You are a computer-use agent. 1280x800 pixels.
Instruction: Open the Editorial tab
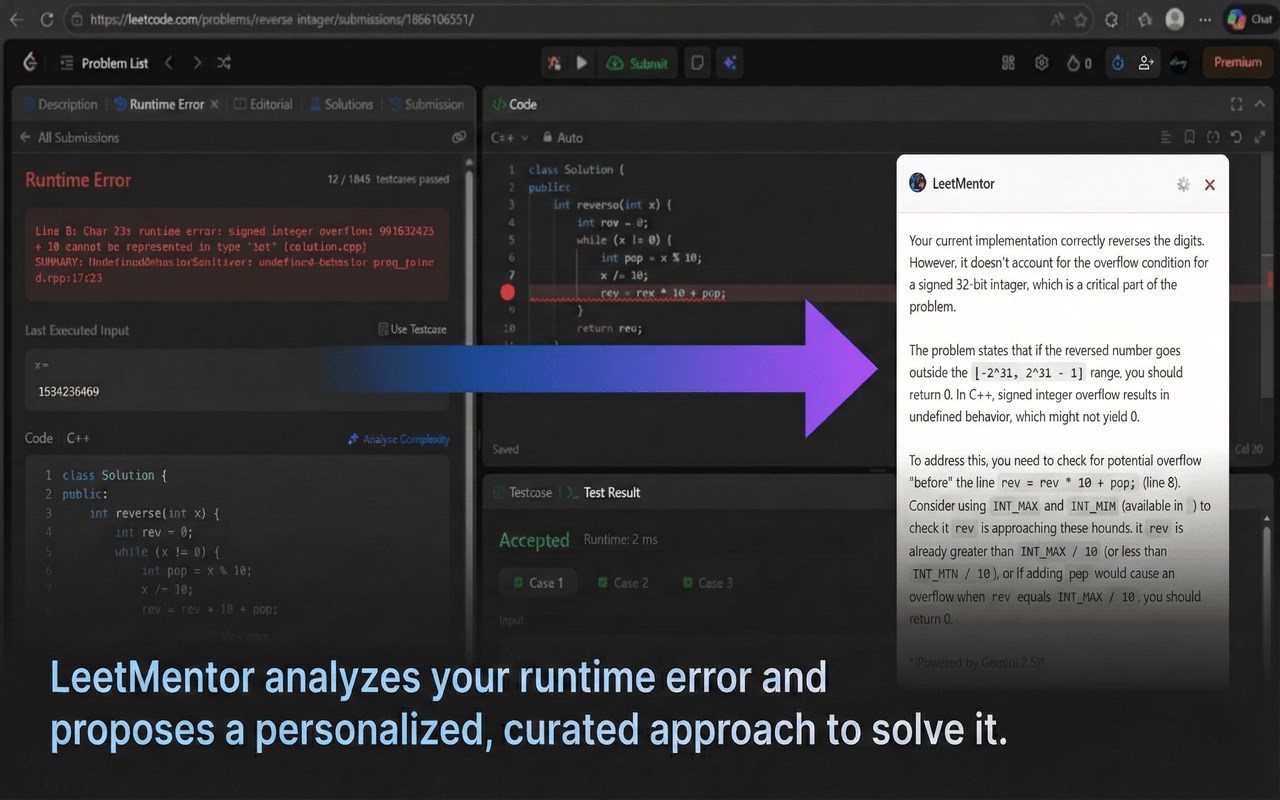263,104
